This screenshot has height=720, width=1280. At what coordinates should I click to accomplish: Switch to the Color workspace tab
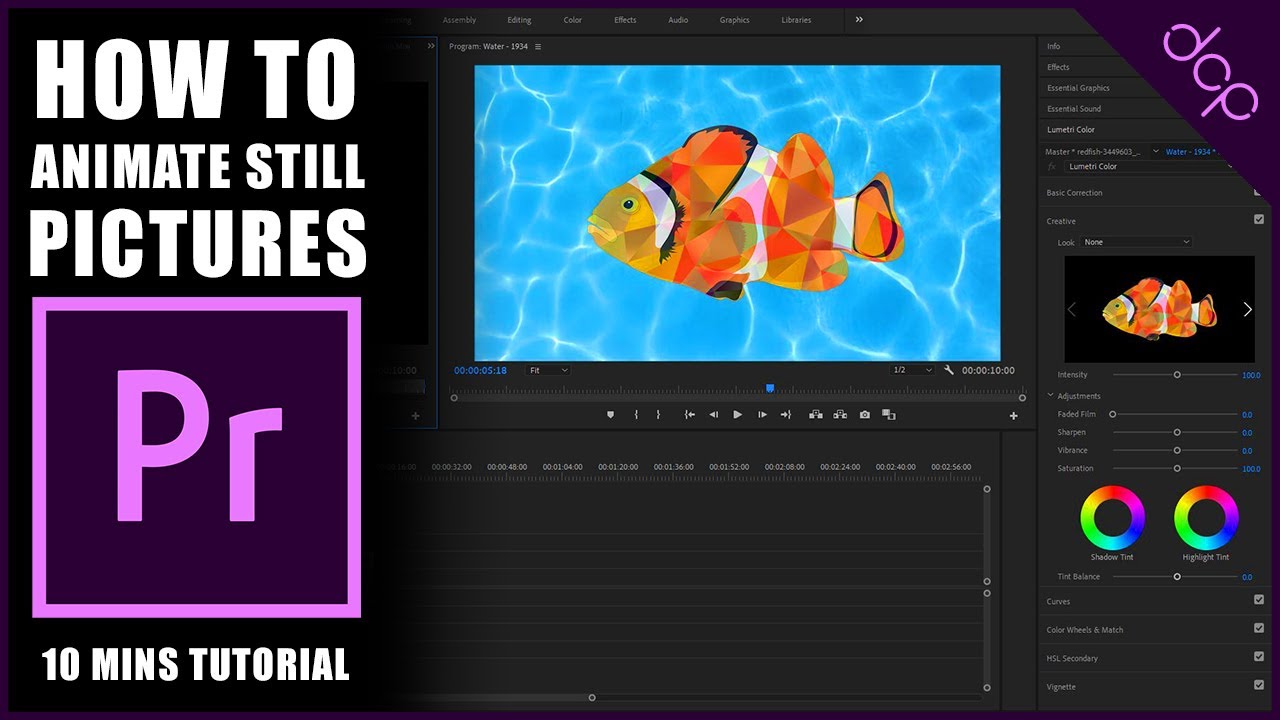click(572, 20)
